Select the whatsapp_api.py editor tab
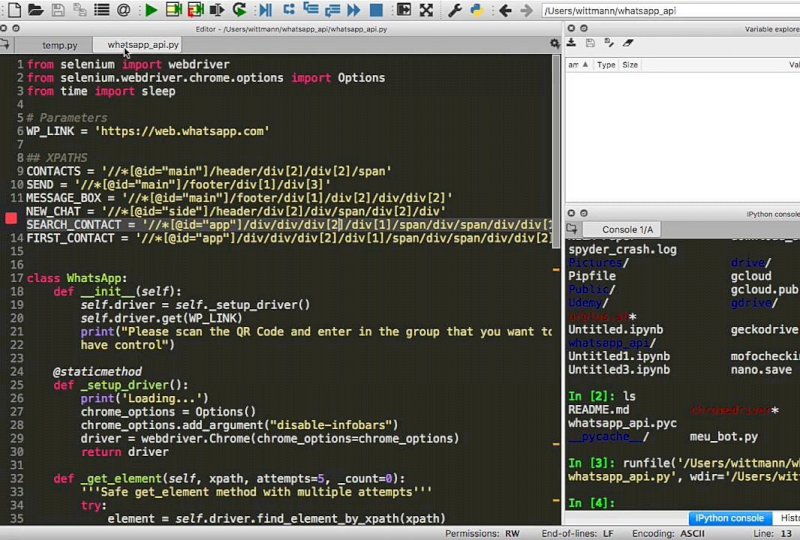 143,45
